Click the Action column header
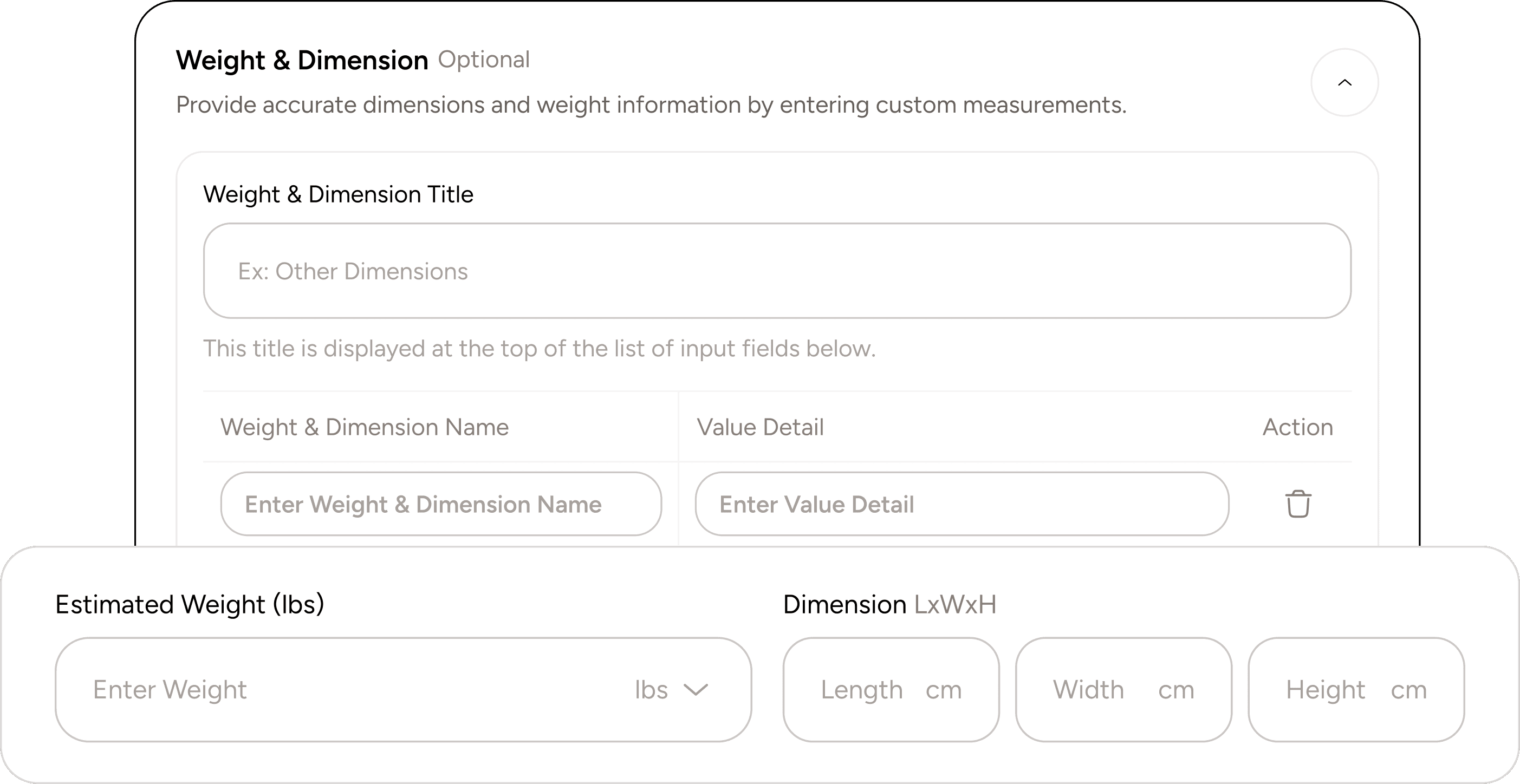The width and height of the screenshot is (1520, 784). pos(1297,427)
